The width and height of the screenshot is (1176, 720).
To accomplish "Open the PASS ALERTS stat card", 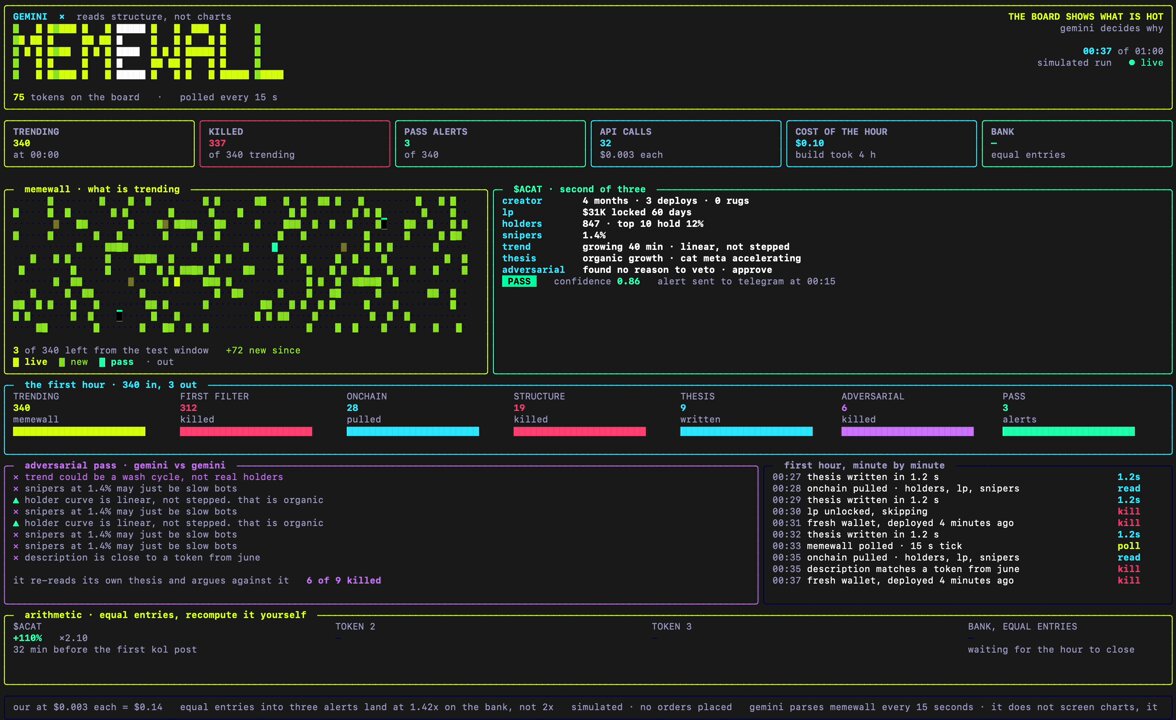I will click(490, 143).
